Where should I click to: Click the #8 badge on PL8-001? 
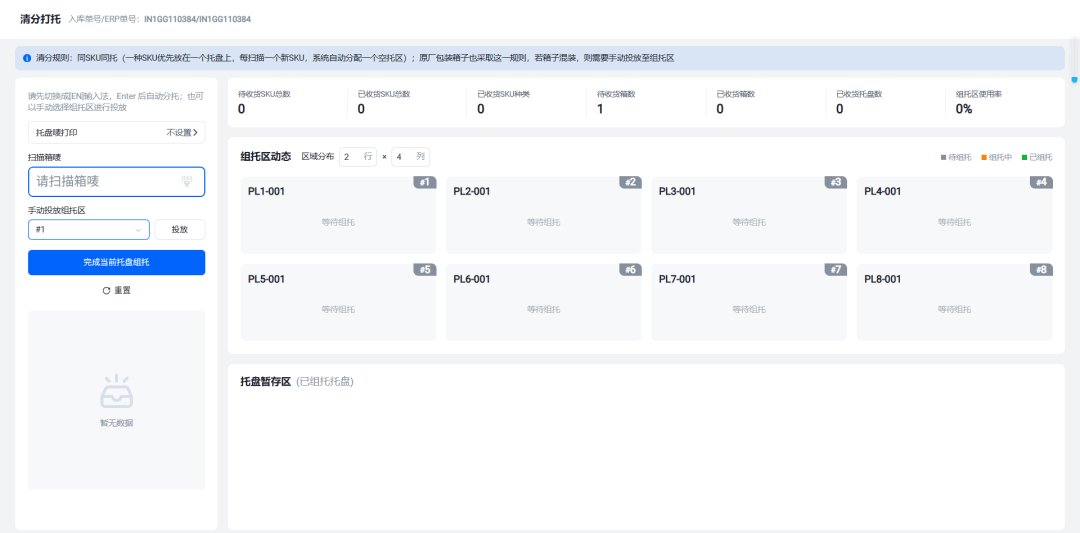[x=1041, y=270]
